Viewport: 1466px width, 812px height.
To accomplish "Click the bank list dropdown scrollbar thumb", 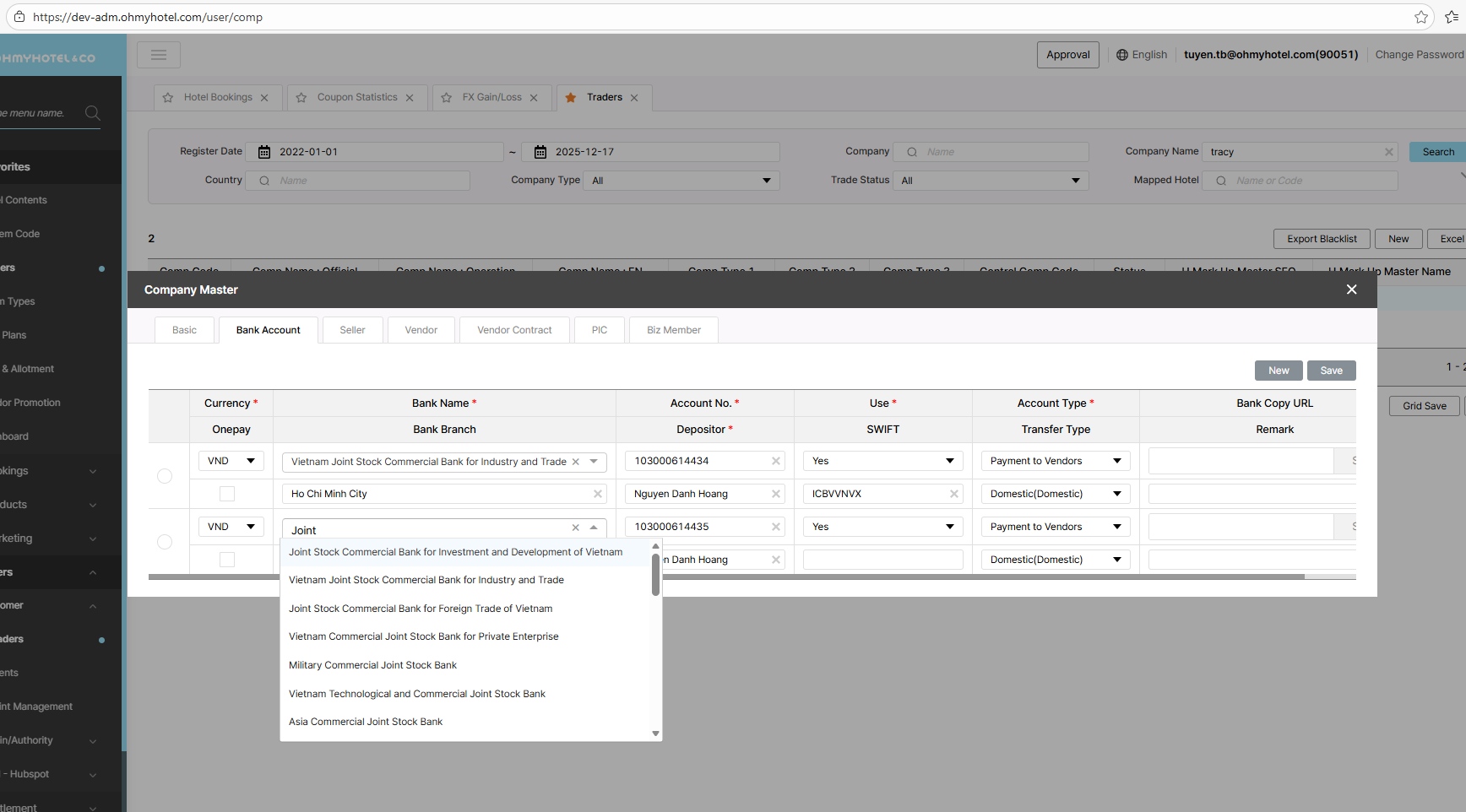I will coord(655,574).
